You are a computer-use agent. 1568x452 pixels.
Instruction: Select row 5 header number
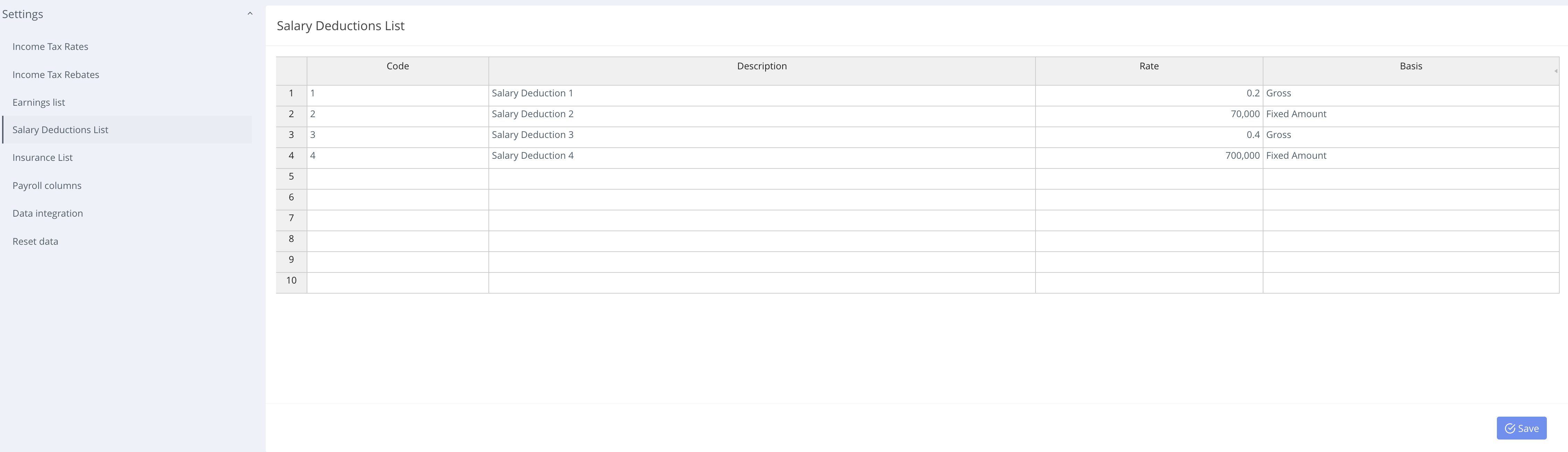(291, 176)
